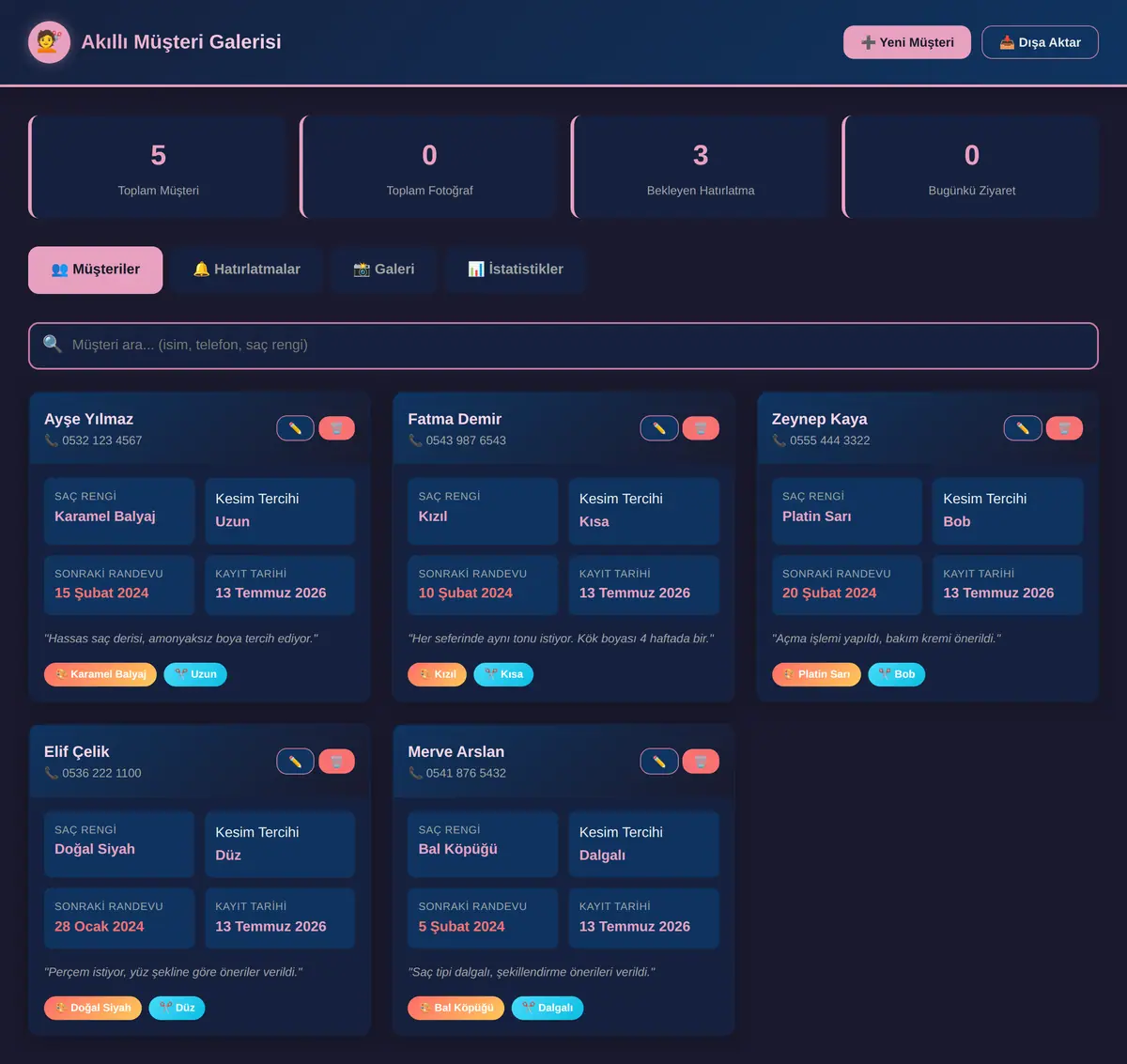Click the Kızıl color tag

click(437, 674)
